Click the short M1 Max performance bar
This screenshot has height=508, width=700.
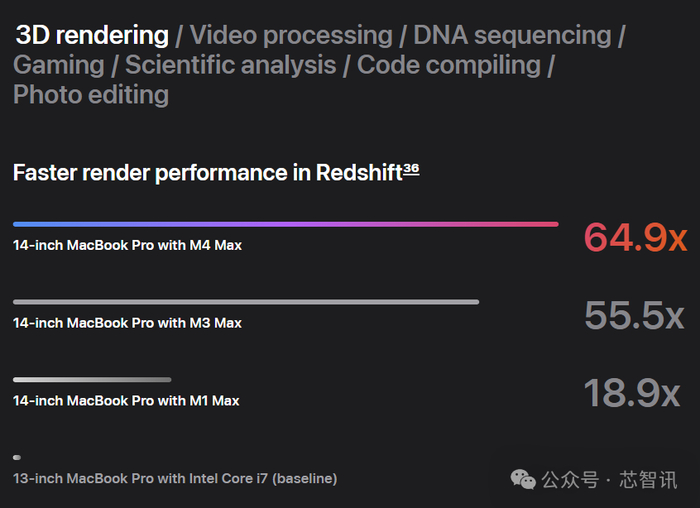pos(92,380)
